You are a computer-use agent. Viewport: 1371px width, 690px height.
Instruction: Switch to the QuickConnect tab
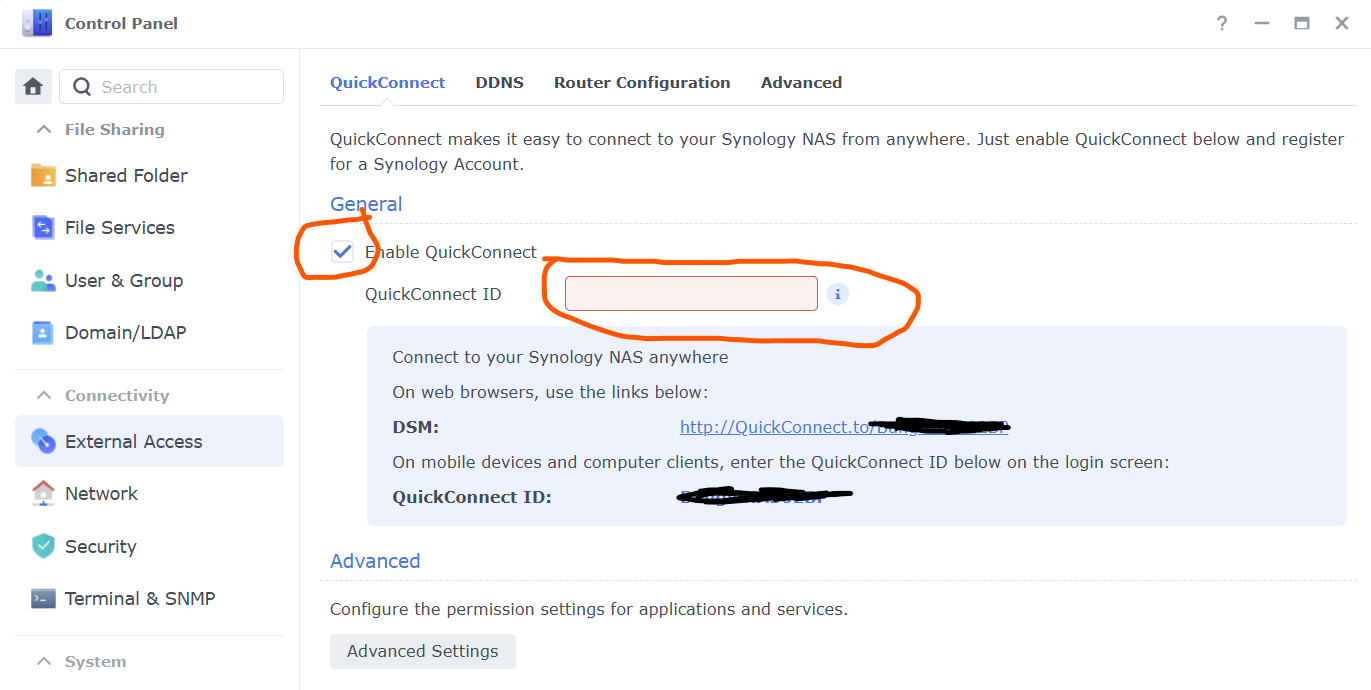(387, 83)
